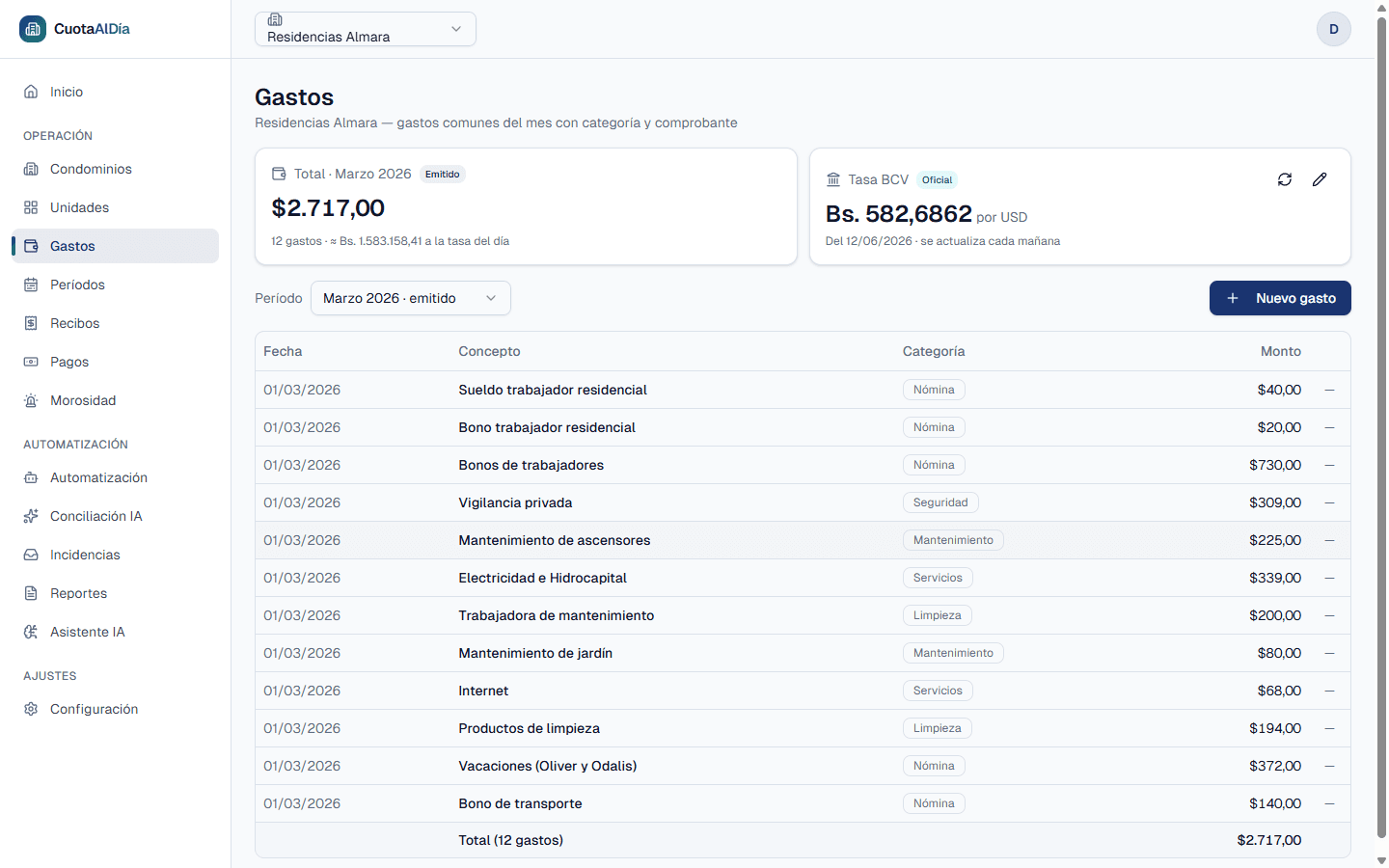Click the Oficial badge near Tasa BCV
This screenshot has width=1389, height=868.
point(937,179)
